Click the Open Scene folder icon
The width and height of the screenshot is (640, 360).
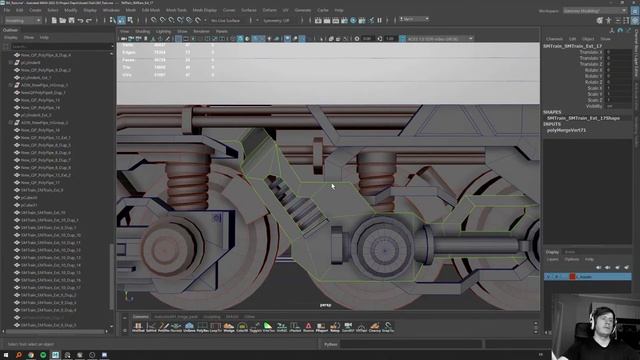click(x=62, y=20)
